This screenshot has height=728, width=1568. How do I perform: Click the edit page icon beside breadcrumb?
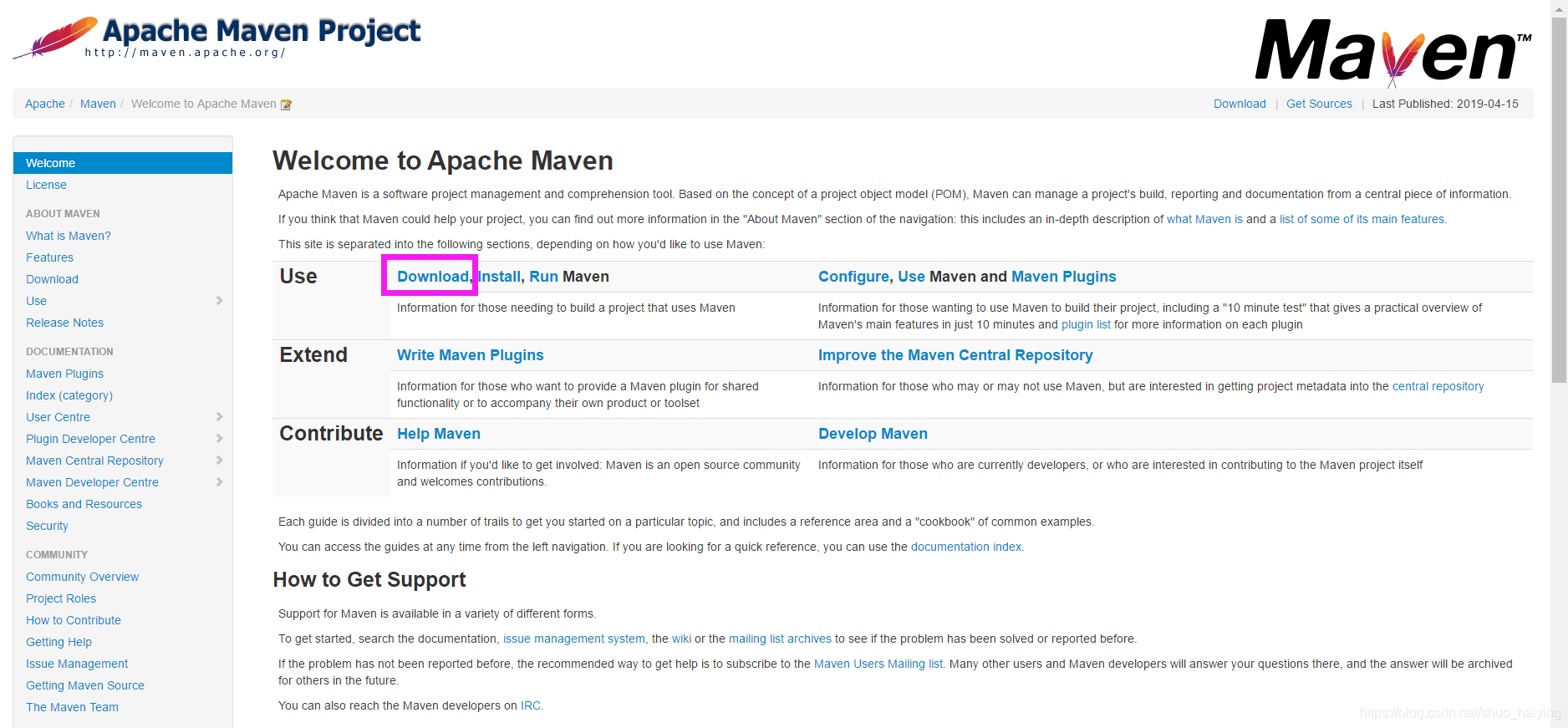286,104
